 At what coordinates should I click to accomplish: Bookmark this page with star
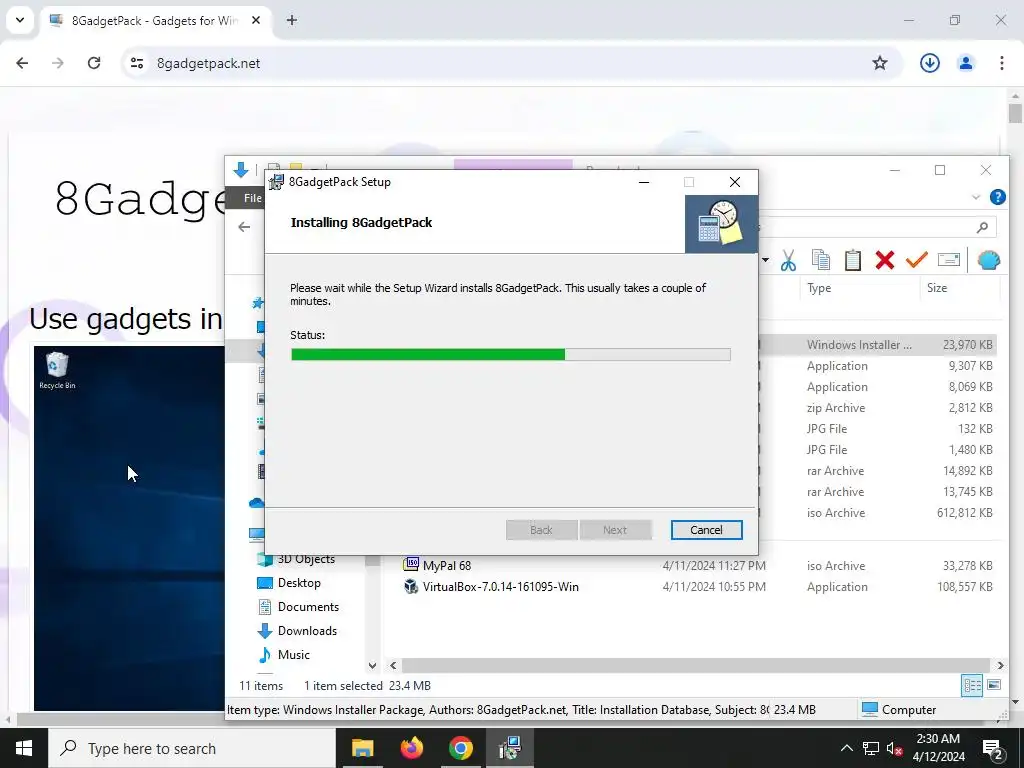(880, 63)
